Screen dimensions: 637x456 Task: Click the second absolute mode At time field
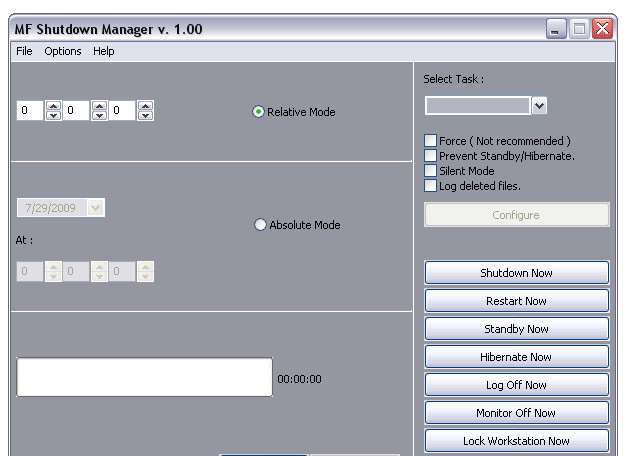[76, 271]
